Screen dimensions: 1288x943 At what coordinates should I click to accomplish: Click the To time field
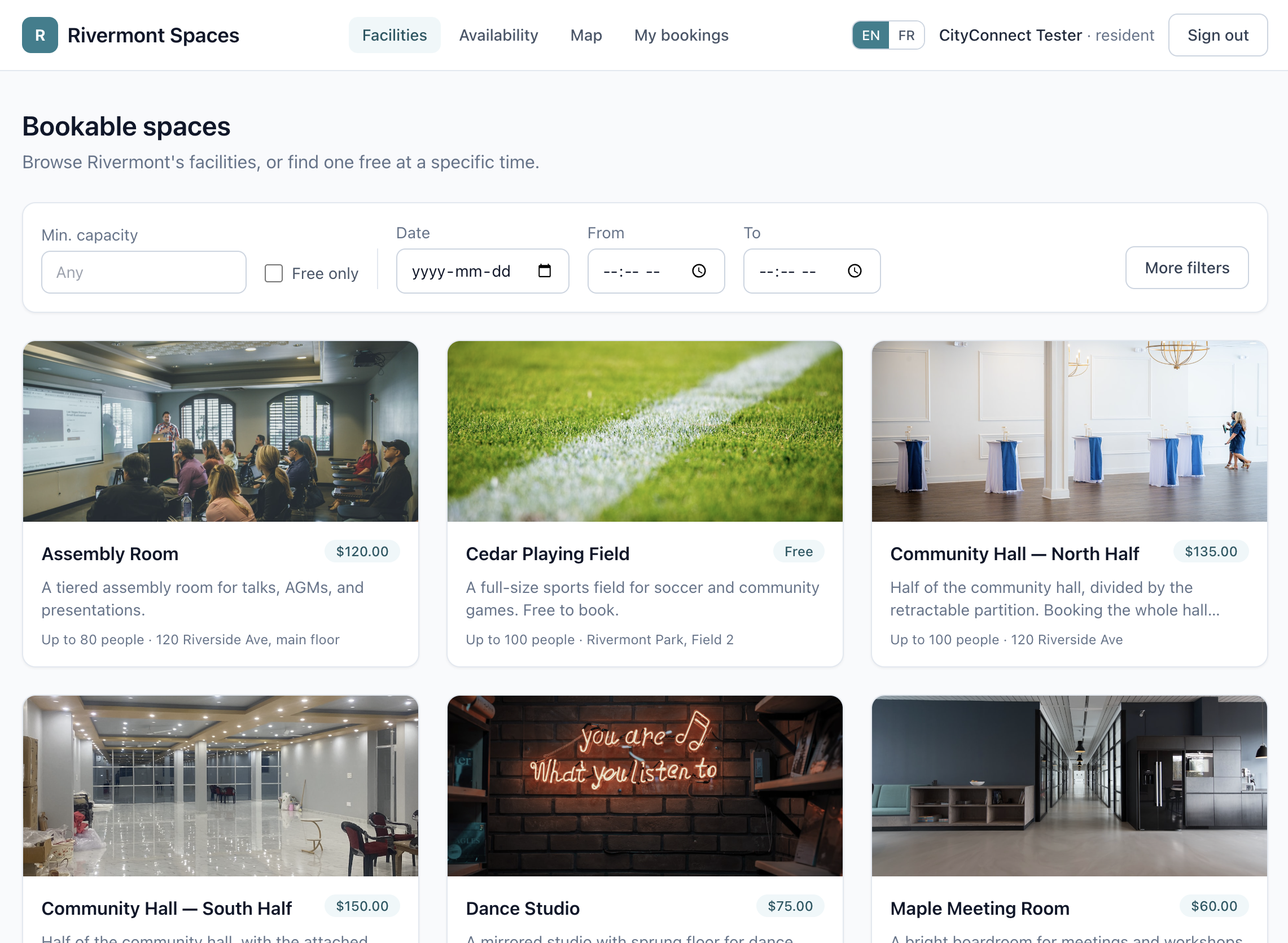click(812, 271)
